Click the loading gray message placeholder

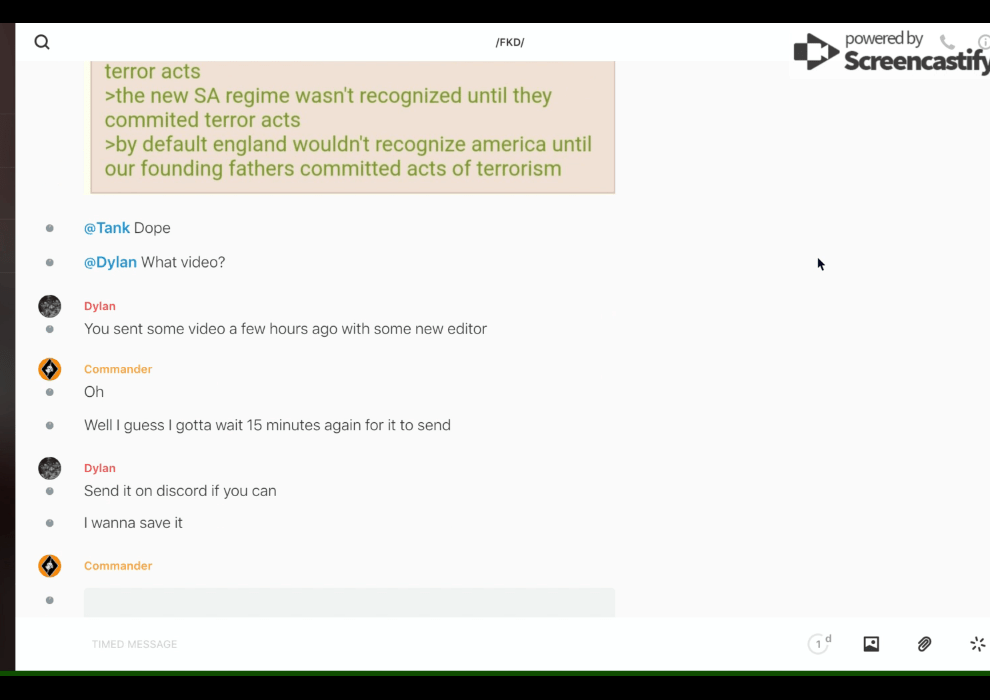click(x=349, y=602)
